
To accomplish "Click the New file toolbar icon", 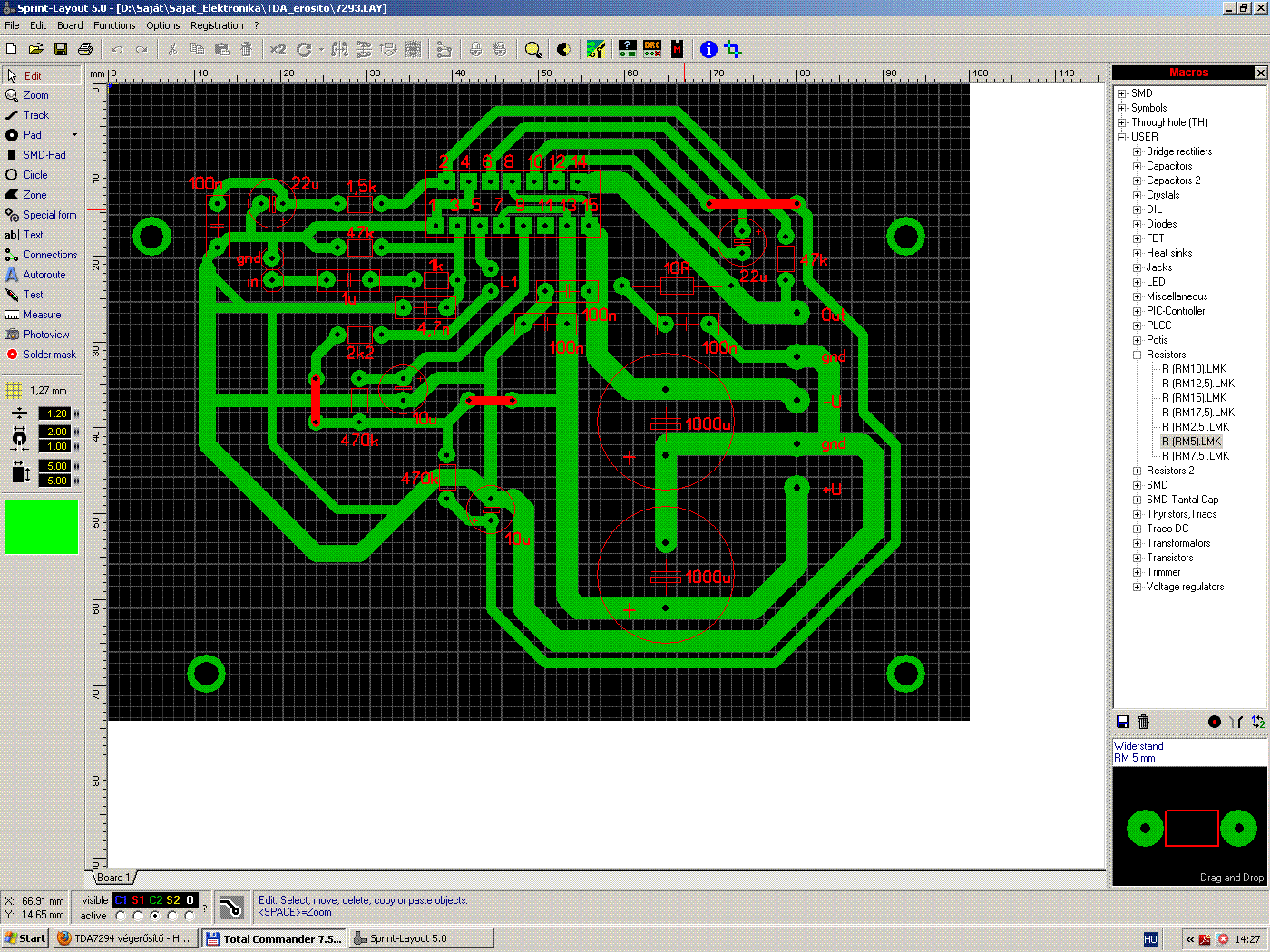I will tap(12, 49).
